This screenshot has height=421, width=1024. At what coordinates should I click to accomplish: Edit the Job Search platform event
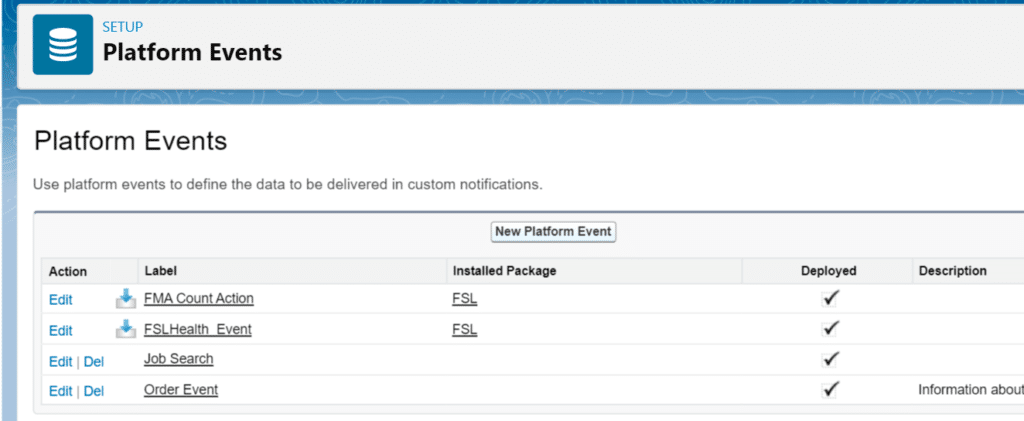[x=60, y=361]
